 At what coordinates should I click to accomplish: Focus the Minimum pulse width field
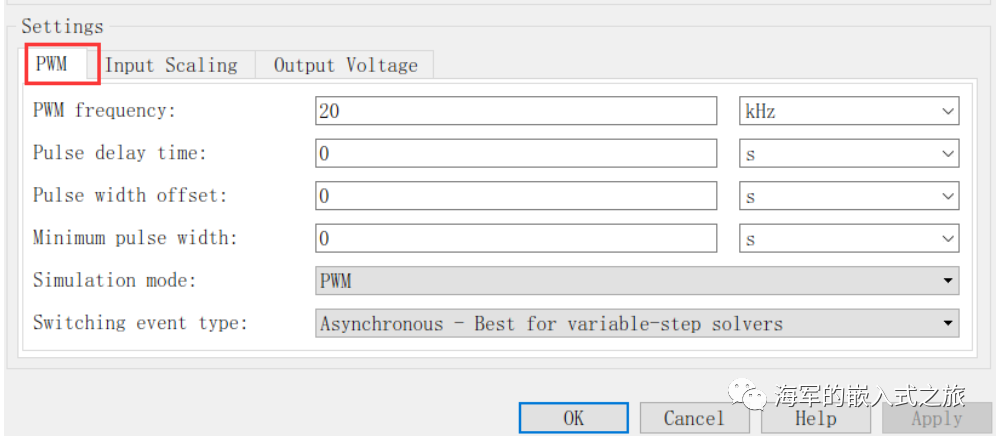515,238
